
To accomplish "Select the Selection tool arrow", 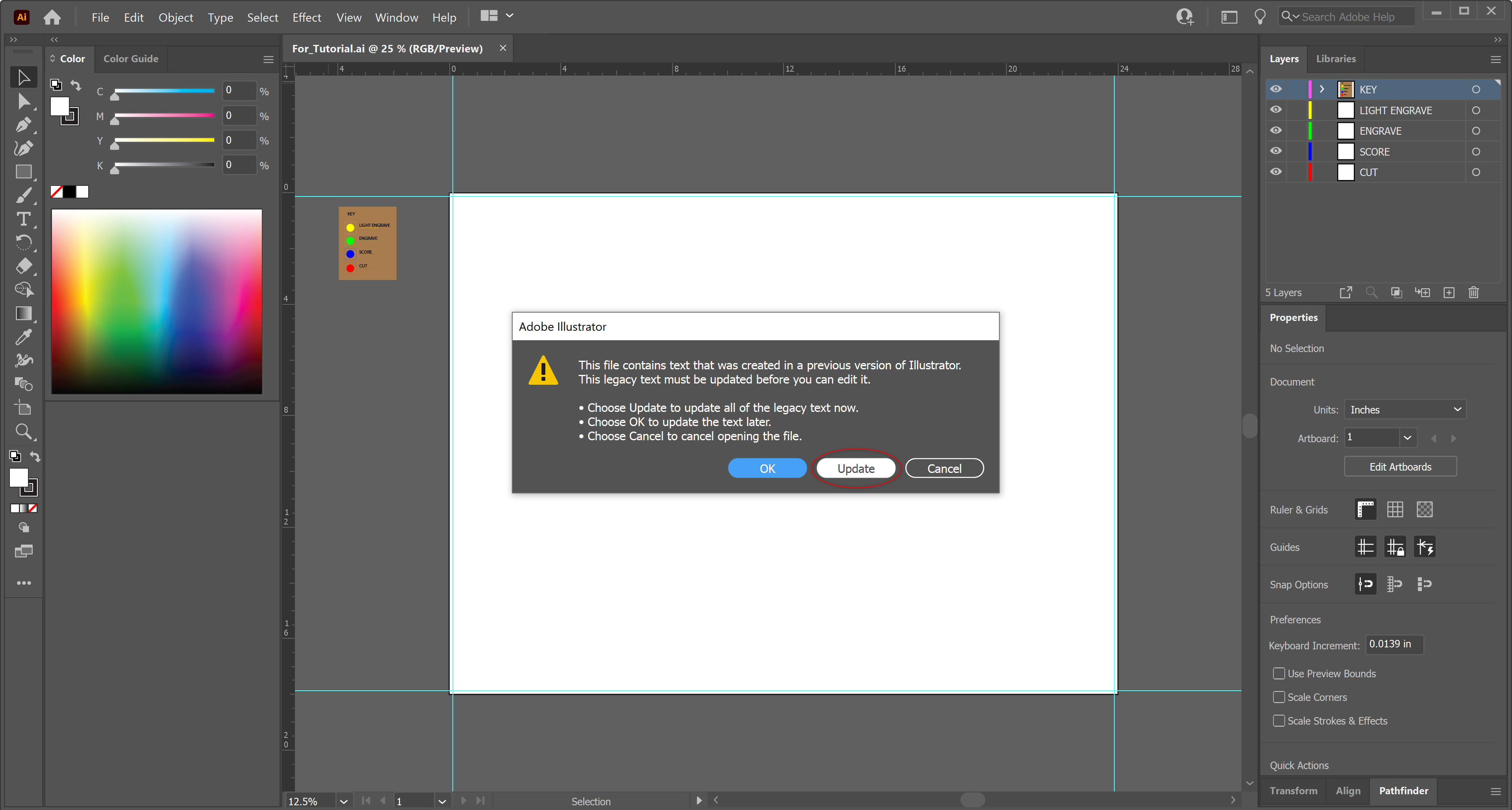I will pyautogui.click(x=24, y=77).
